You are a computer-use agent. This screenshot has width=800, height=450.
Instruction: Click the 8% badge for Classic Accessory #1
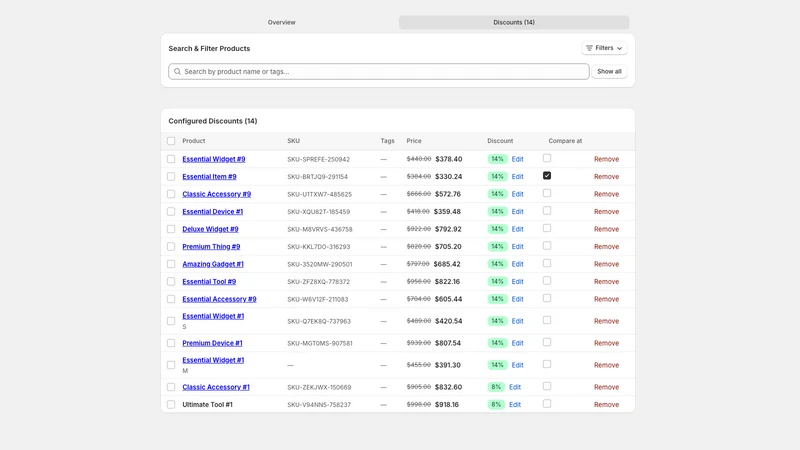pos(496,387)
